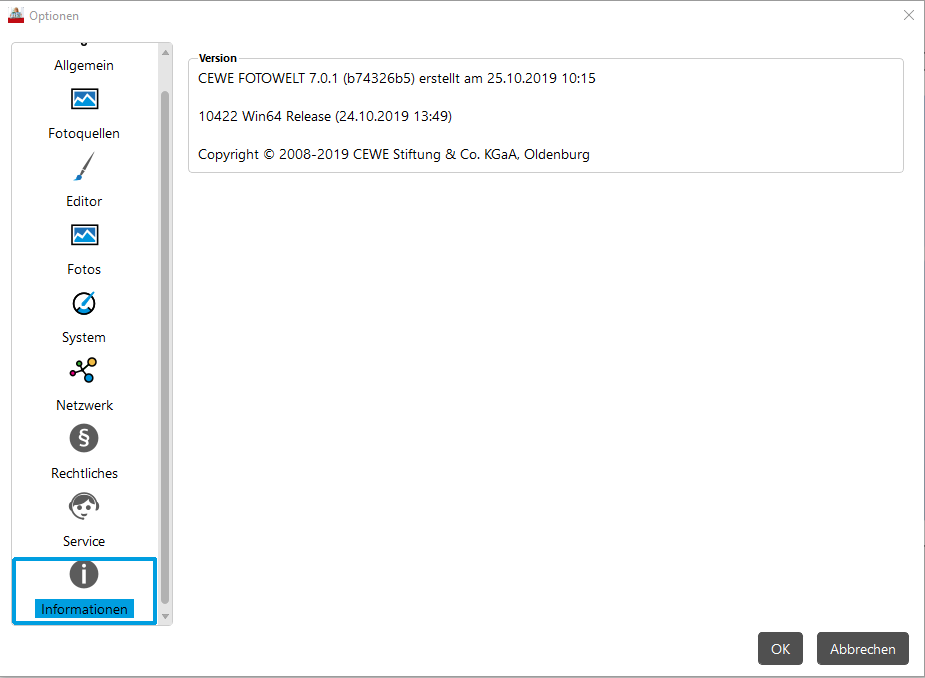This screenshot has width=925, height=678.
Task: Choose the Service label
Action: [x=84, y=541]
